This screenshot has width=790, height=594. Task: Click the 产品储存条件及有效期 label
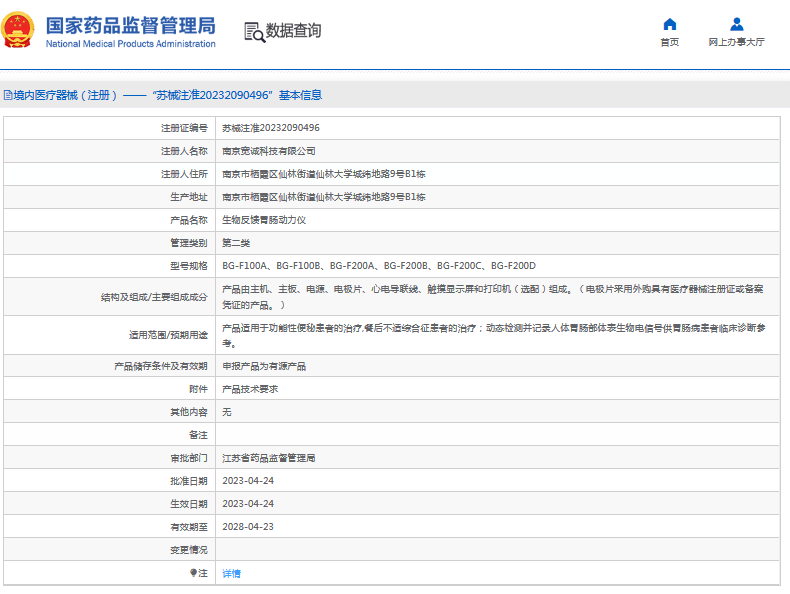point(161,366)
